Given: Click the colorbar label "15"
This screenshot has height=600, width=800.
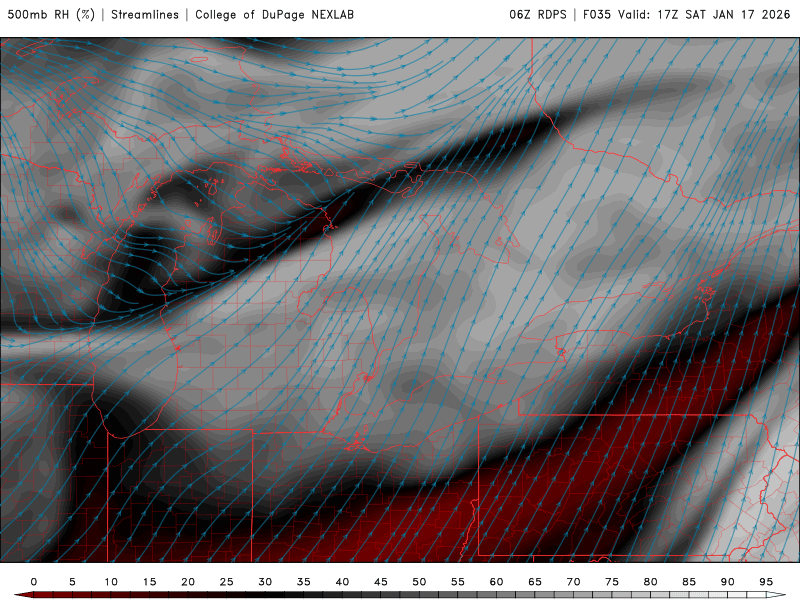Looking at the screenshot, I should [x=149, y=582].
